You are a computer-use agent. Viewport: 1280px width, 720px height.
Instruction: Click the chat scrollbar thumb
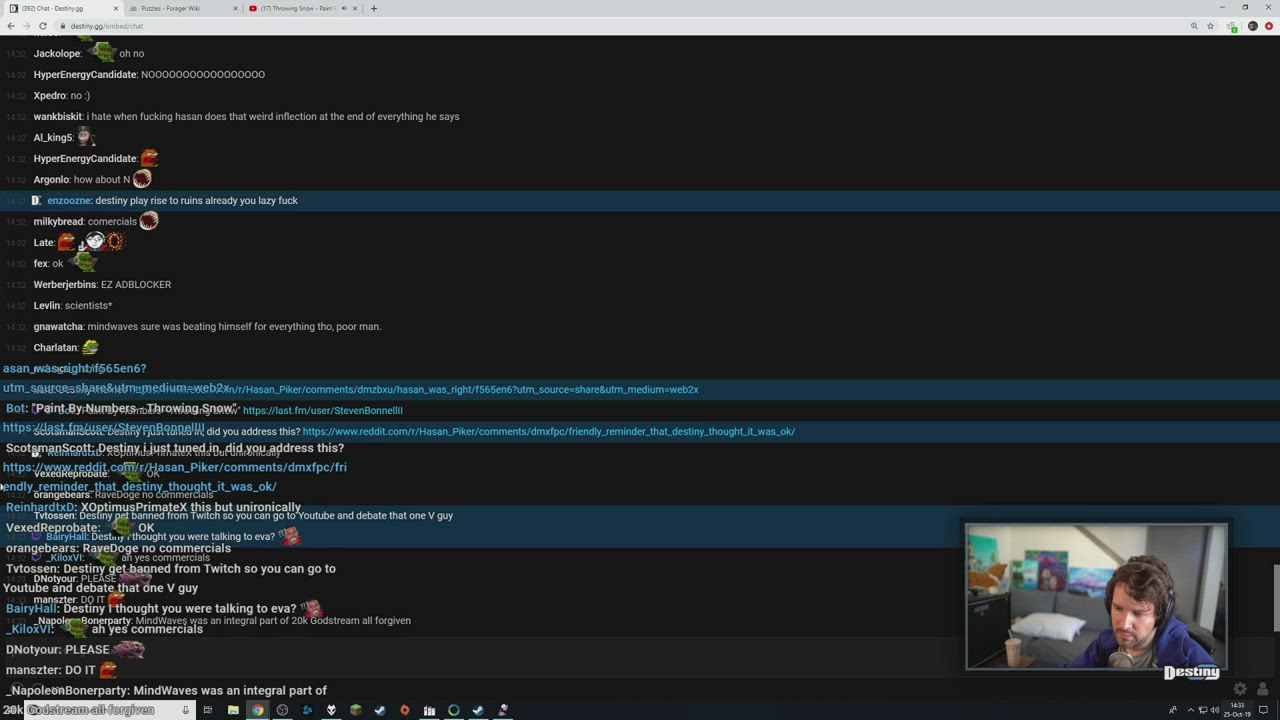[1275, 598]
